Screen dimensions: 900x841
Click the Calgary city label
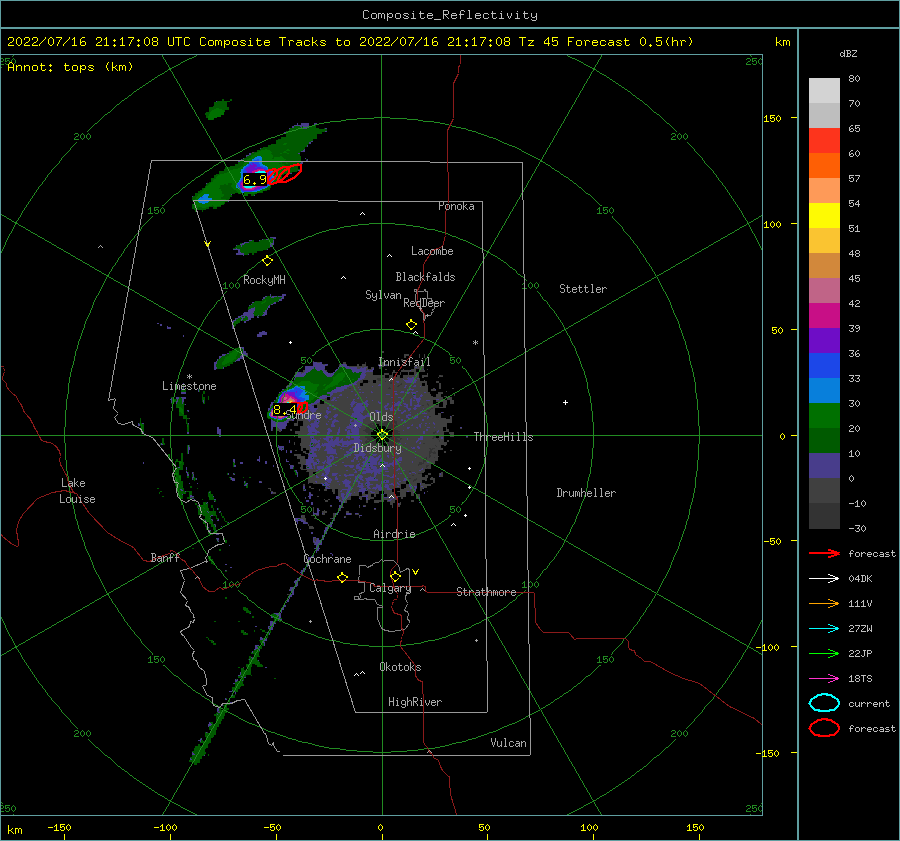(390, 588)
